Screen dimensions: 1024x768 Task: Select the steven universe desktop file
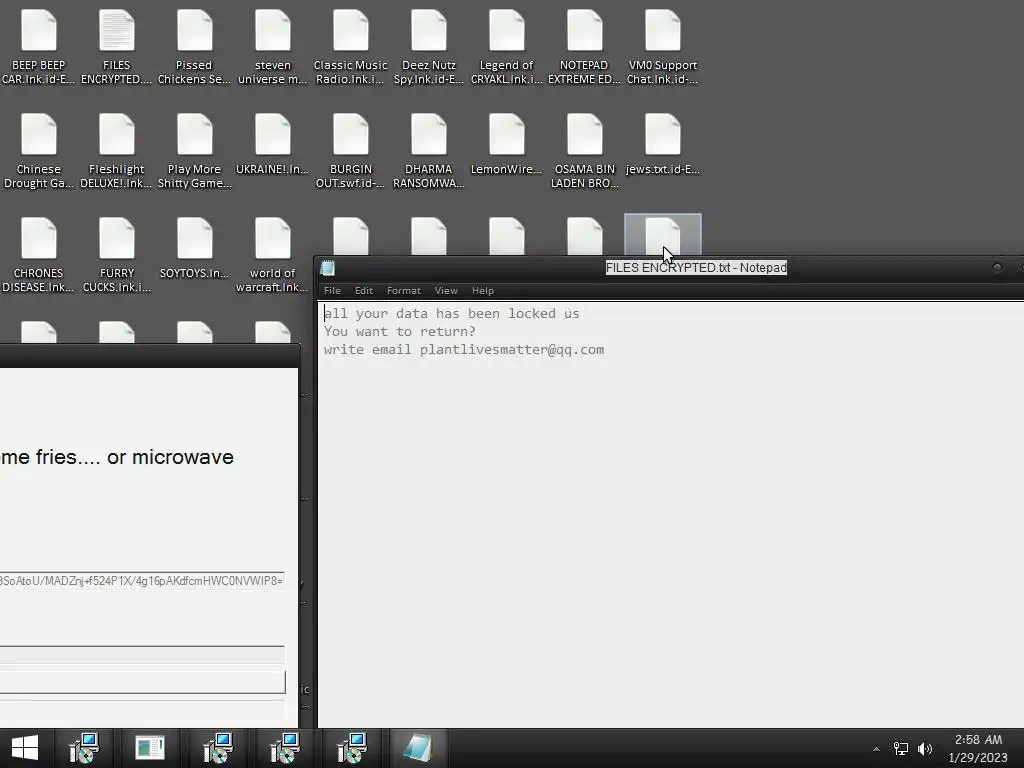point(272,48)
